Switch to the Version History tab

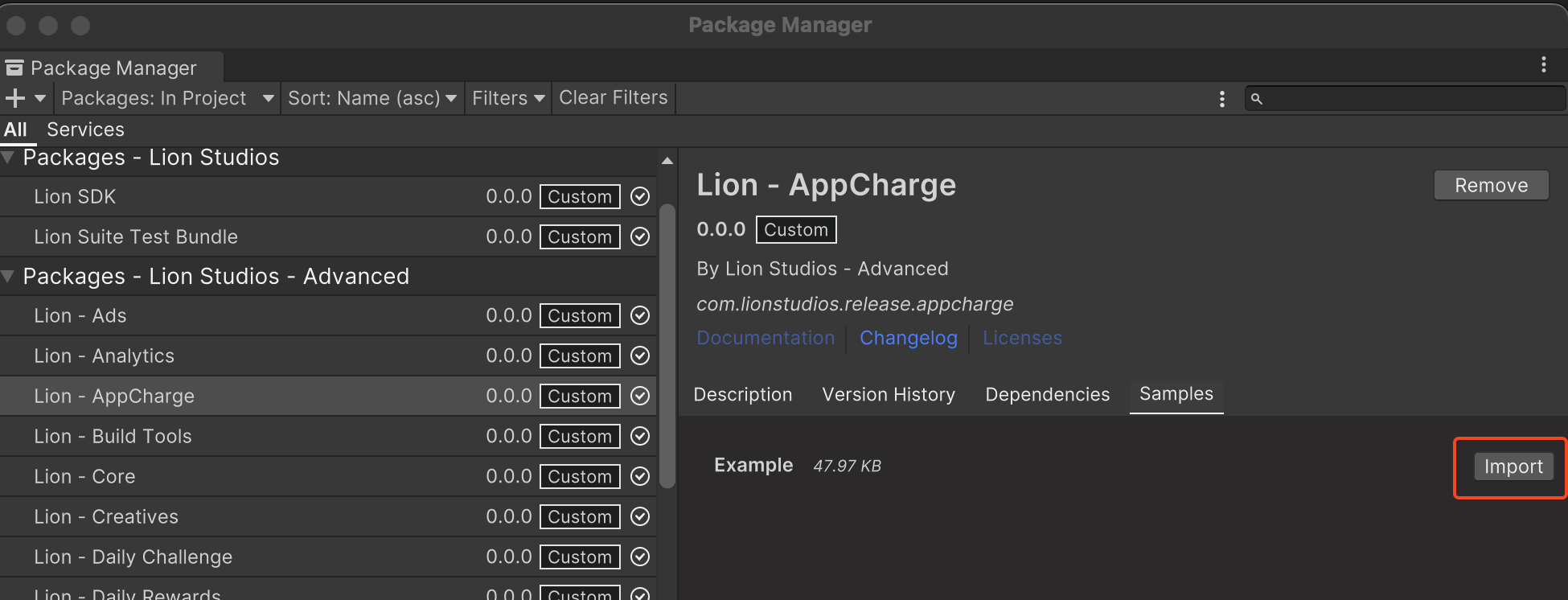(x=888, y=394)
